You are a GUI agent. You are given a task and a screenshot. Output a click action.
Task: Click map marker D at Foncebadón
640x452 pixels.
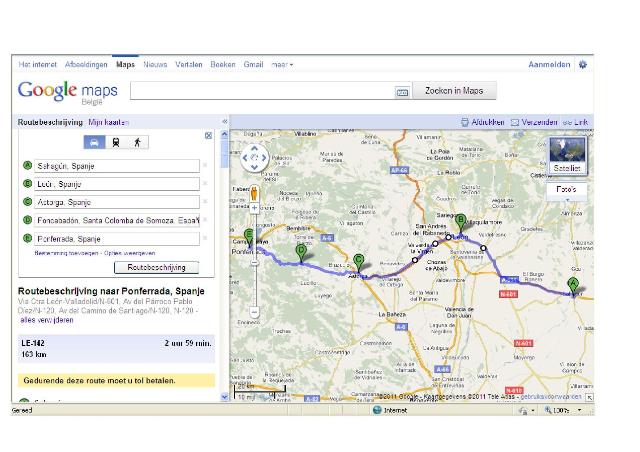301,253
